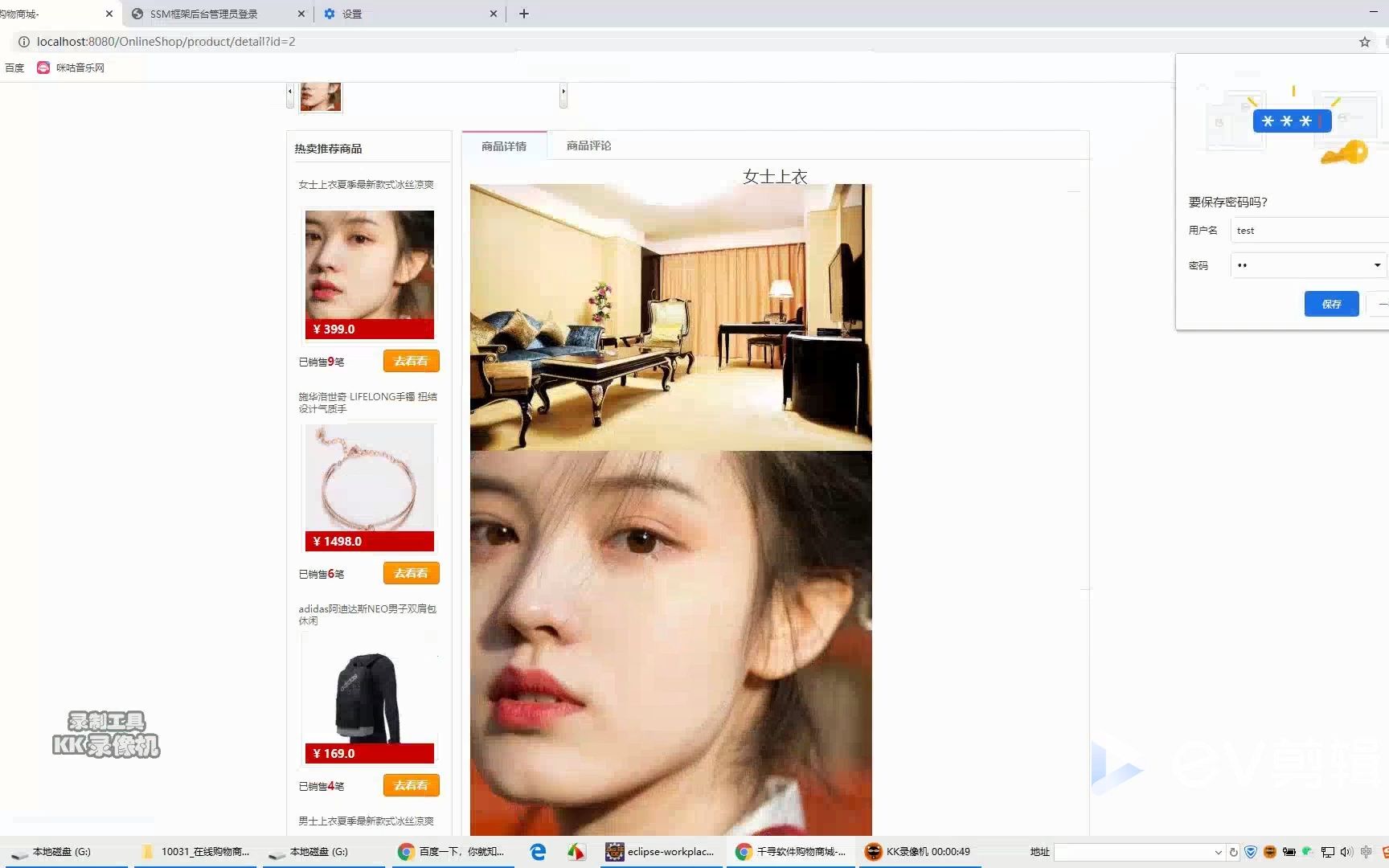1389x868 pixels.
Task: Open the orange recorder tray icon
Action: [x=1270, y=852]
